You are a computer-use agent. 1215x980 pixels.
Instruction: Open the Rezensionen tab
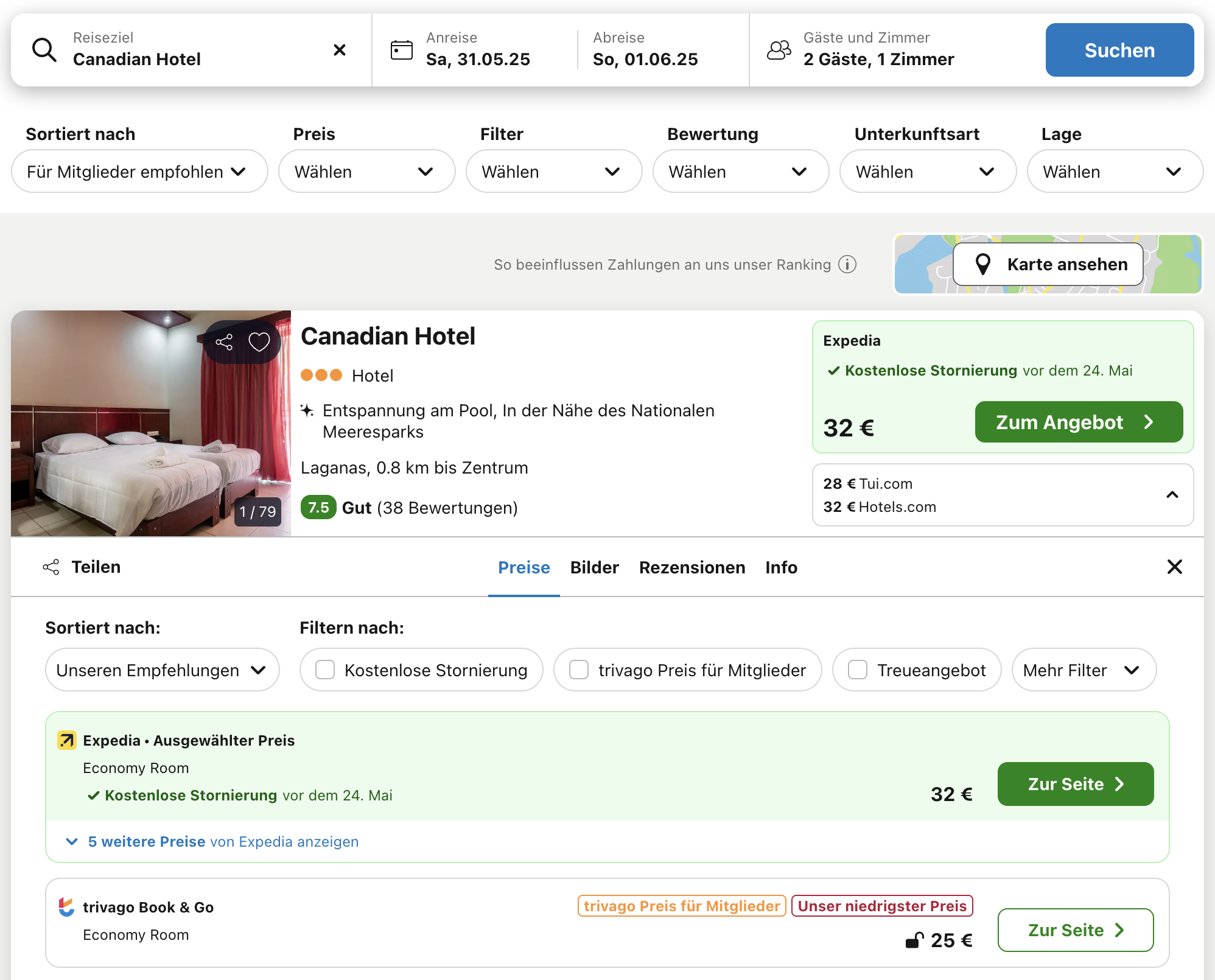(x=692, y=567)
